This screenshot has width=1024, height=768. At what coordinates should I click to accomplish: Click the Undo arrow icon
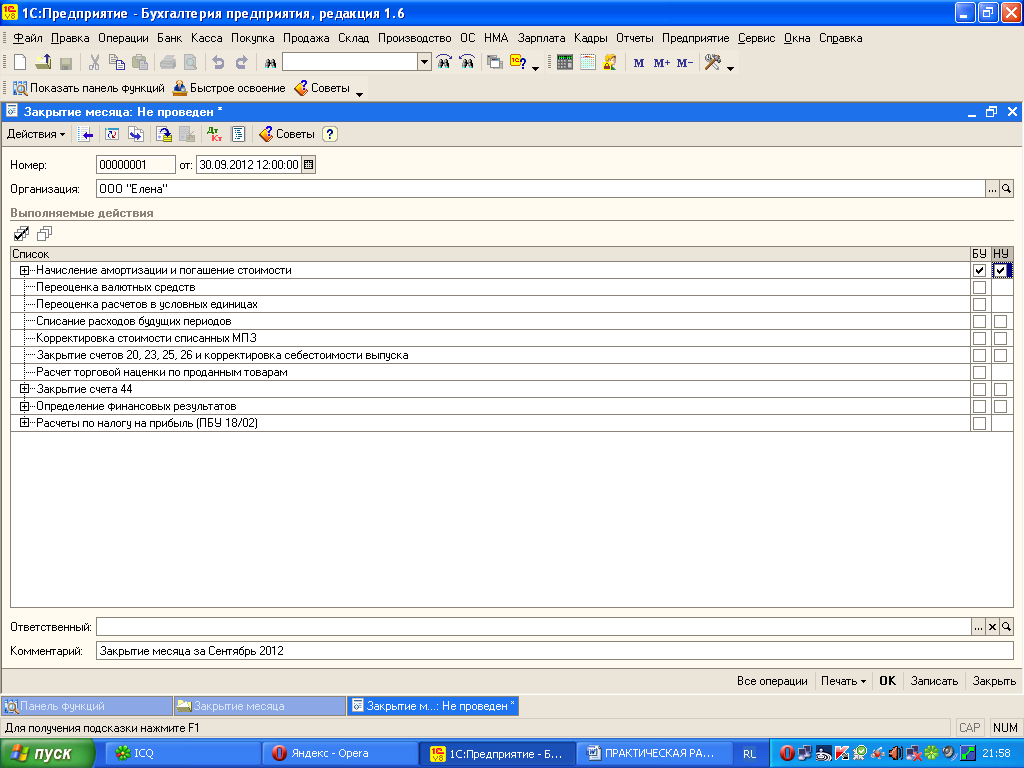click(218, 63)
